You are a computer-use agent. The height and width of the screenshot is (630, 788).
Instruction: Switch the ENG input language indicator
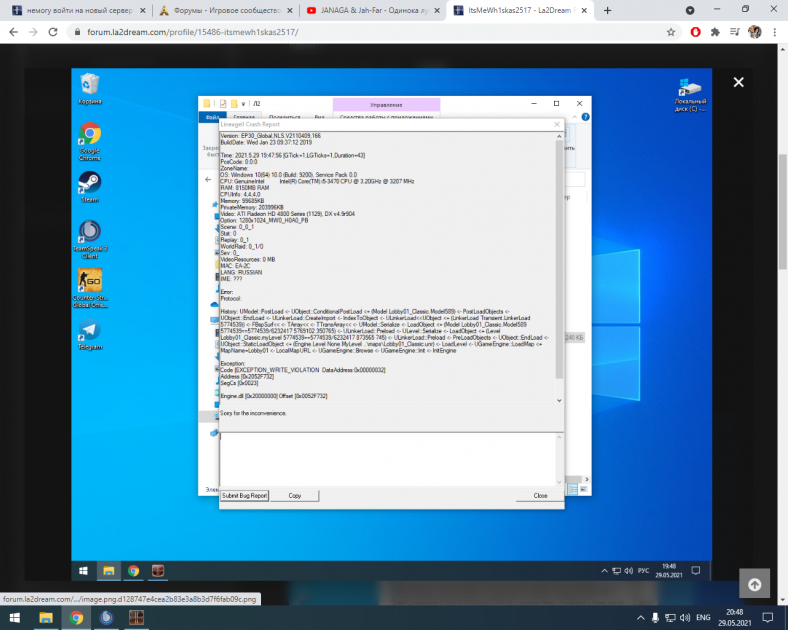point(703,617)
